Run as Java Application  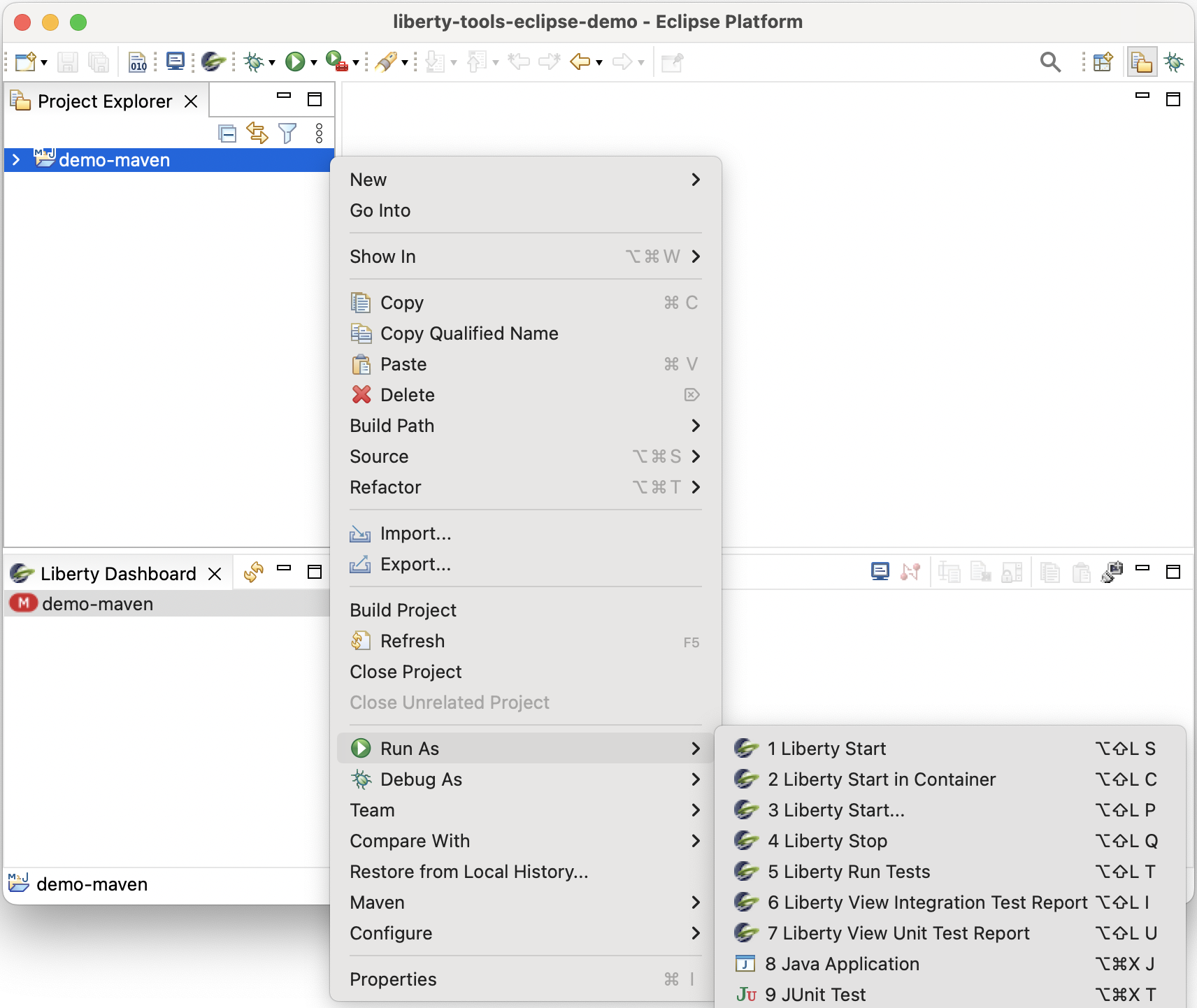tap(950, 964)
